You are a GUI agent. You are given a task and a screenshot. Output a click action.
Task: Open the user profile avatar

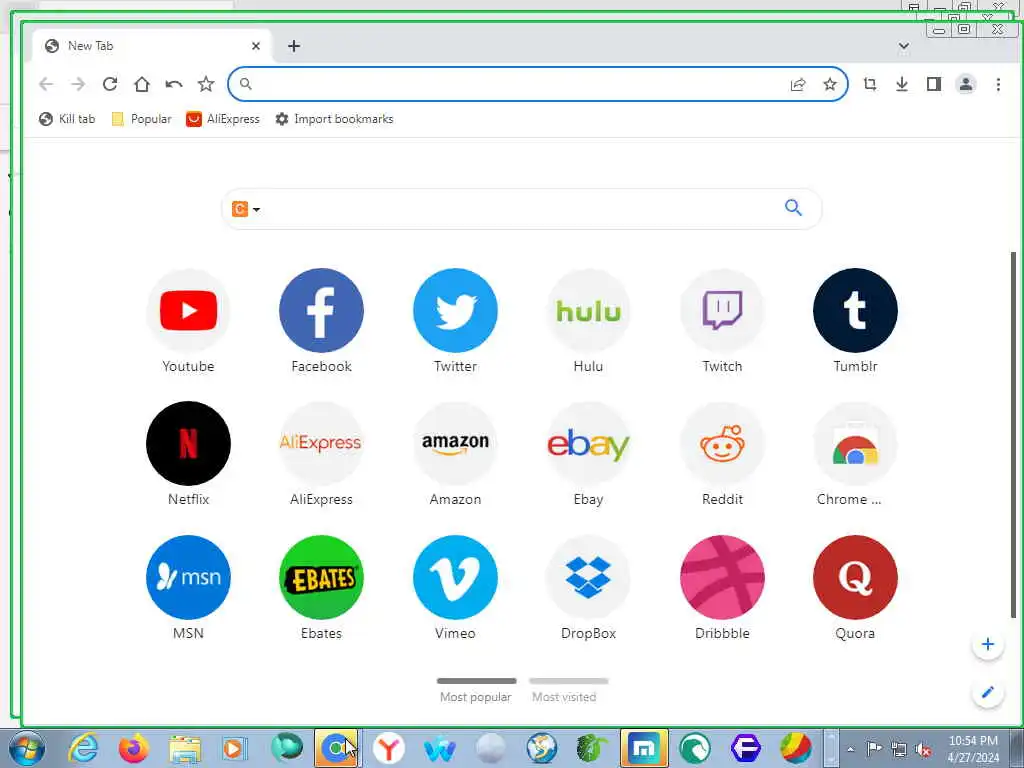(965, 84)
